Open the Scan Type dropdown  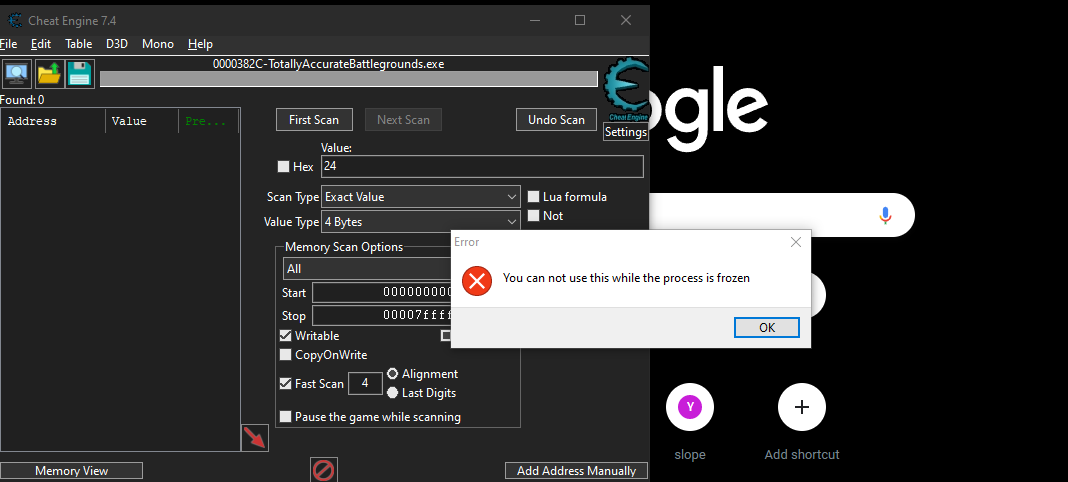pos(420,197)
